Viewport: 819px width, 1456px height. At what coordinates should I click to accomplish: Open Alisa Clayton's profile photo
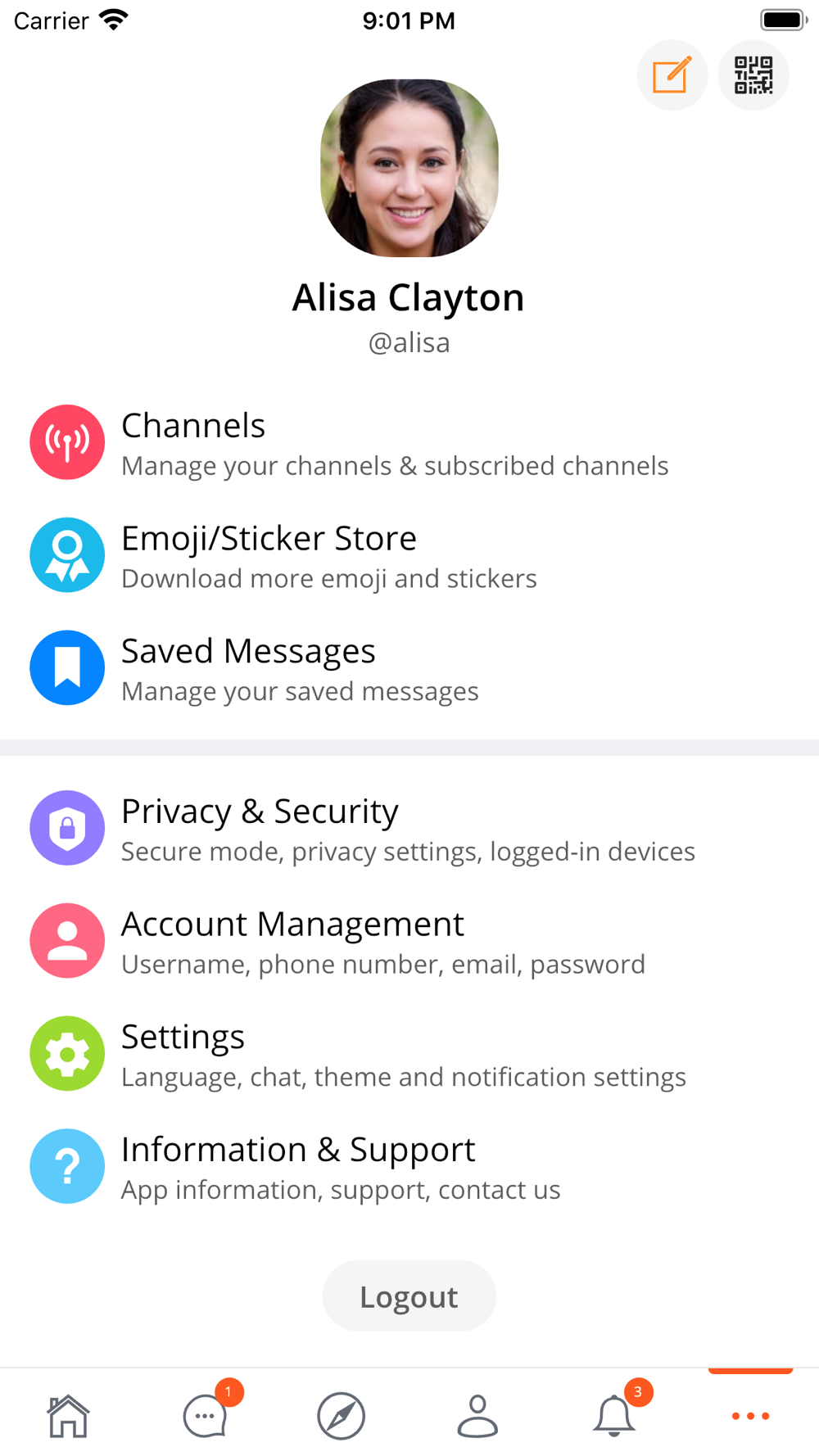click(409, 168)
